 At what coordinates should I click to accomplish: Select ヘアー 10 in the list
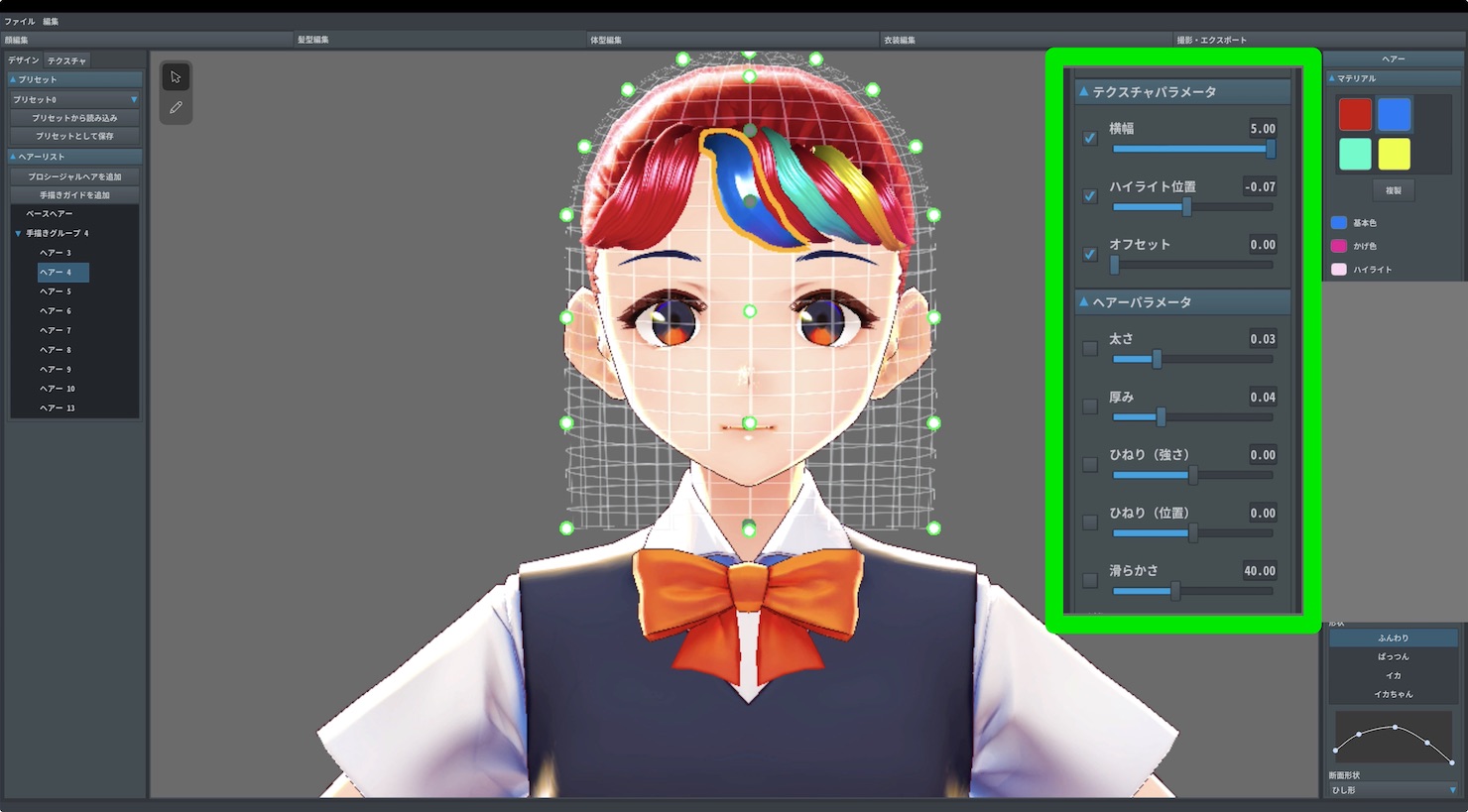[58, 389]
